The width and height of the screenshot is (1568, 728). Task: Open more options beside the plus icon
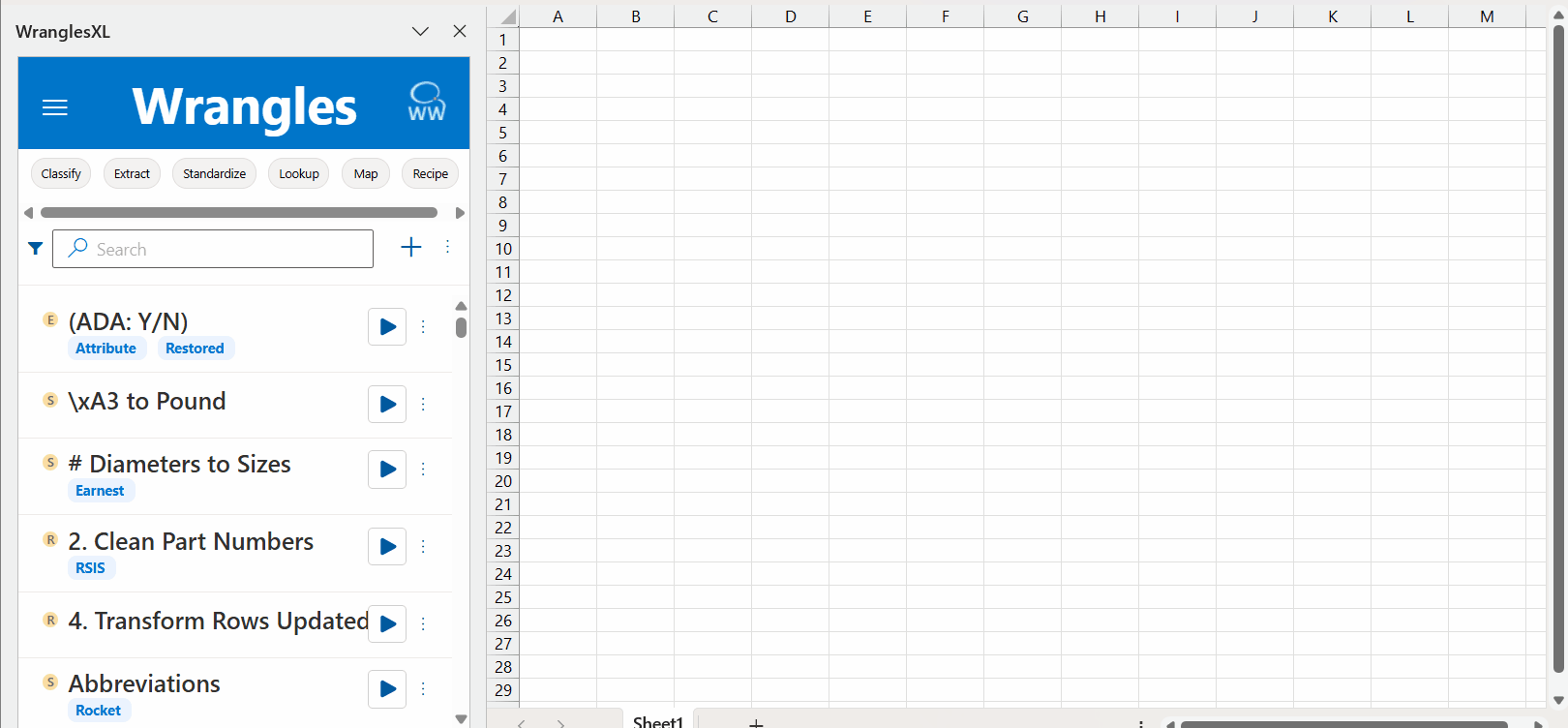coord(447,247)
